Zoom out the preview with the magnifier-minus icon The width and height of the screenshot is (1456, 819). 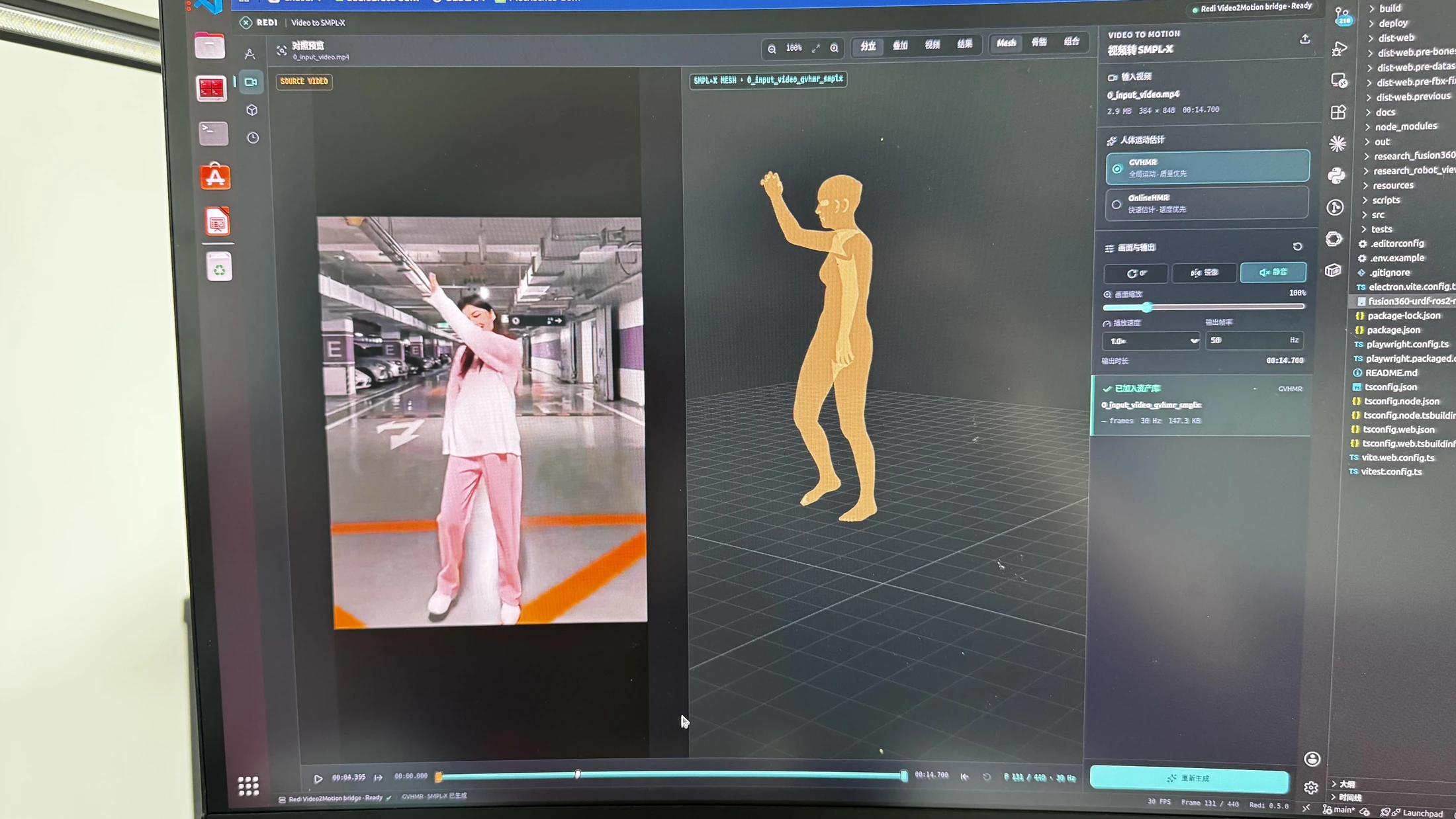772,48
